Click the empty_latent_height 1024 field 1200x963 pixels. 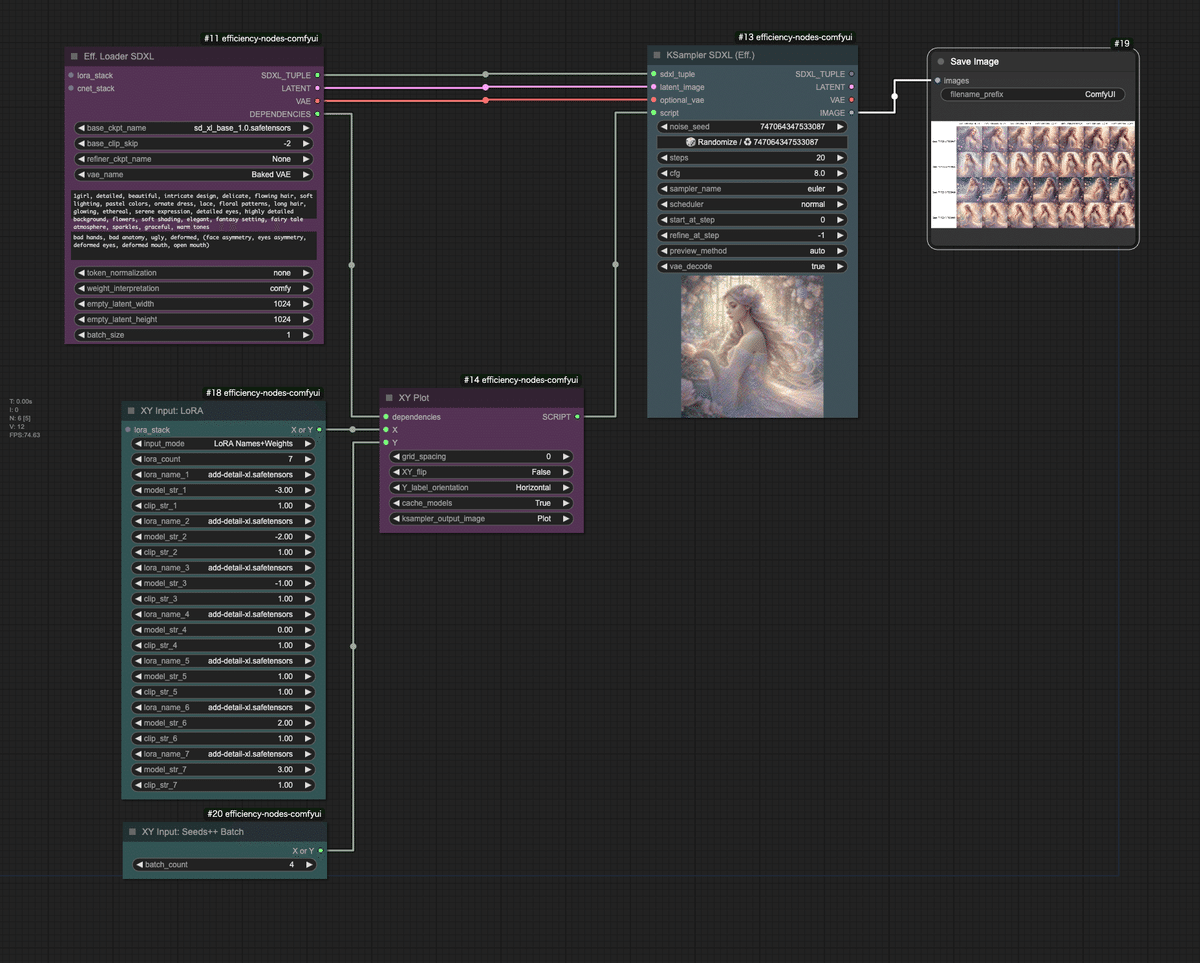pyautogui.click(x=194, y=320)
